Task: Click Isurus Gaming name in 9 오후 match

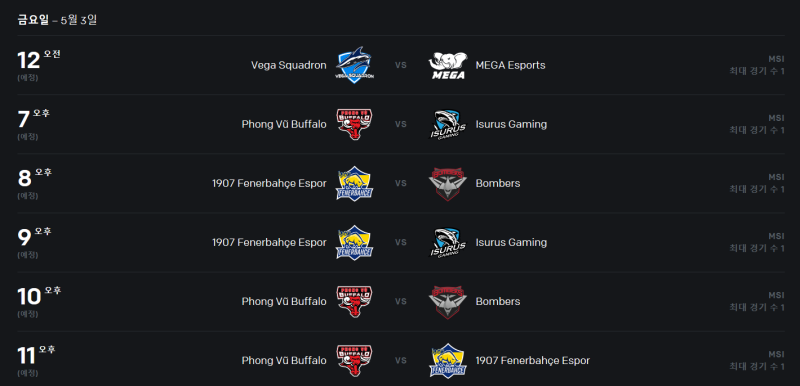Action: point(511,243)
